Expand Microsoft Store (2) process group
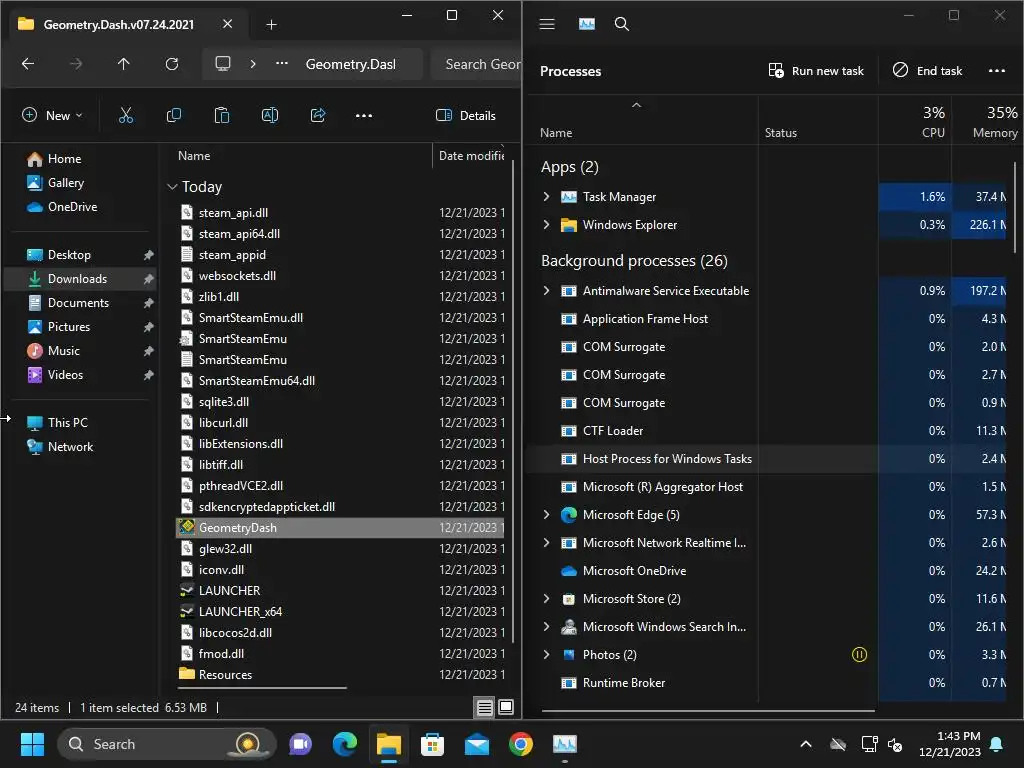 coord(547,598)
